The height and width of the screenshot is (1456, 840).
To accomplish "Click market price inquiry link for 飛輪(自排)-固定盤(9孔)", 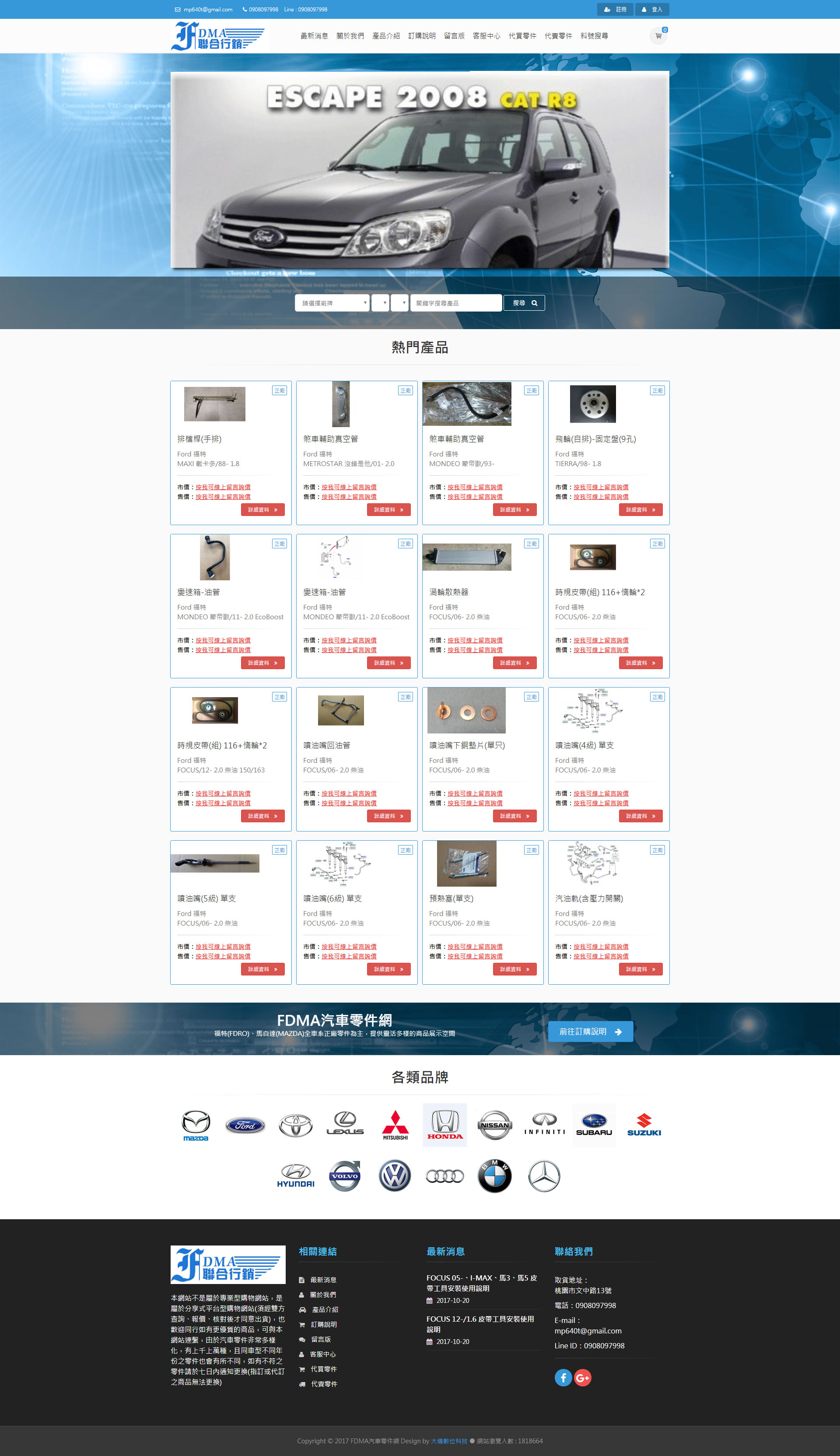I will 601,487.
